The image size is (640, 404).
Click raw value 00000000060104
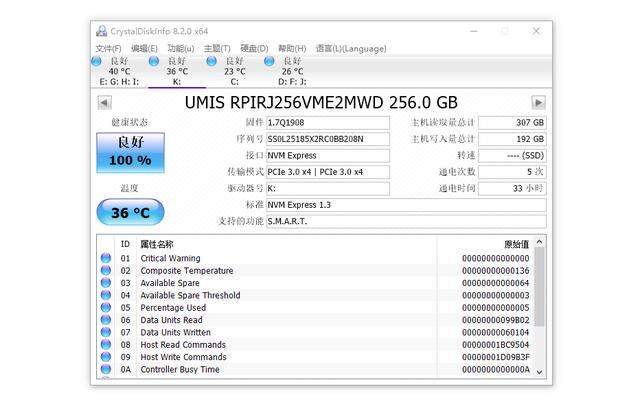[x=496, y=332]
